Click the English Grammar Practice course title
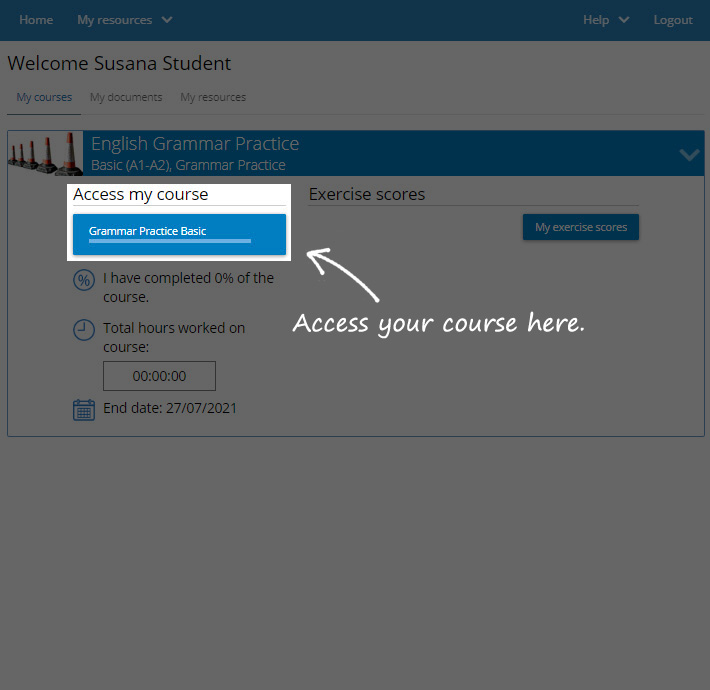This screenshot has width=710, height=690. (195, 144)
